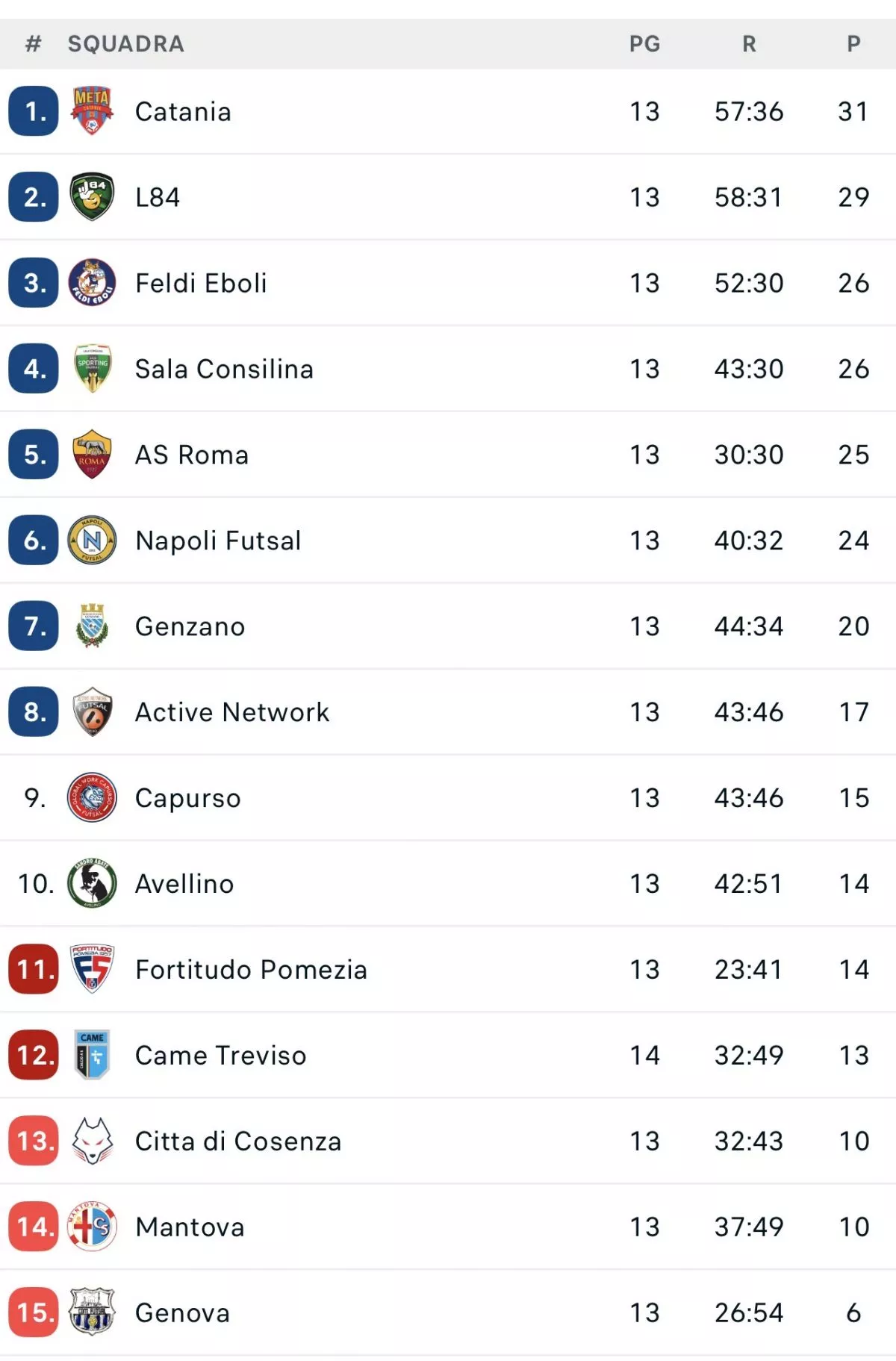Click the R goals column header

coord(749,44)
